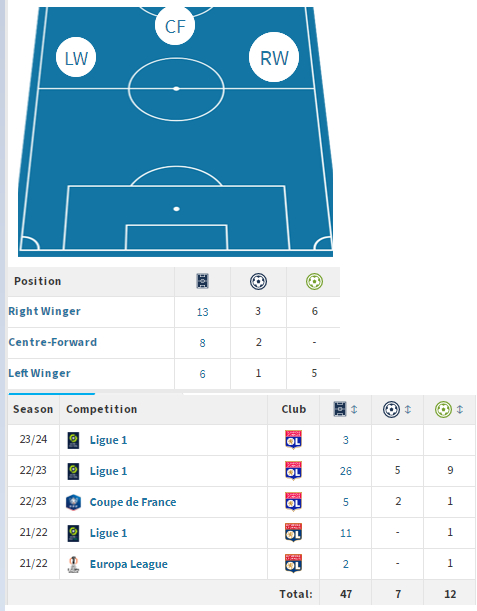
Task: Open Europa League competition link
Action: [x=129, y=564]
